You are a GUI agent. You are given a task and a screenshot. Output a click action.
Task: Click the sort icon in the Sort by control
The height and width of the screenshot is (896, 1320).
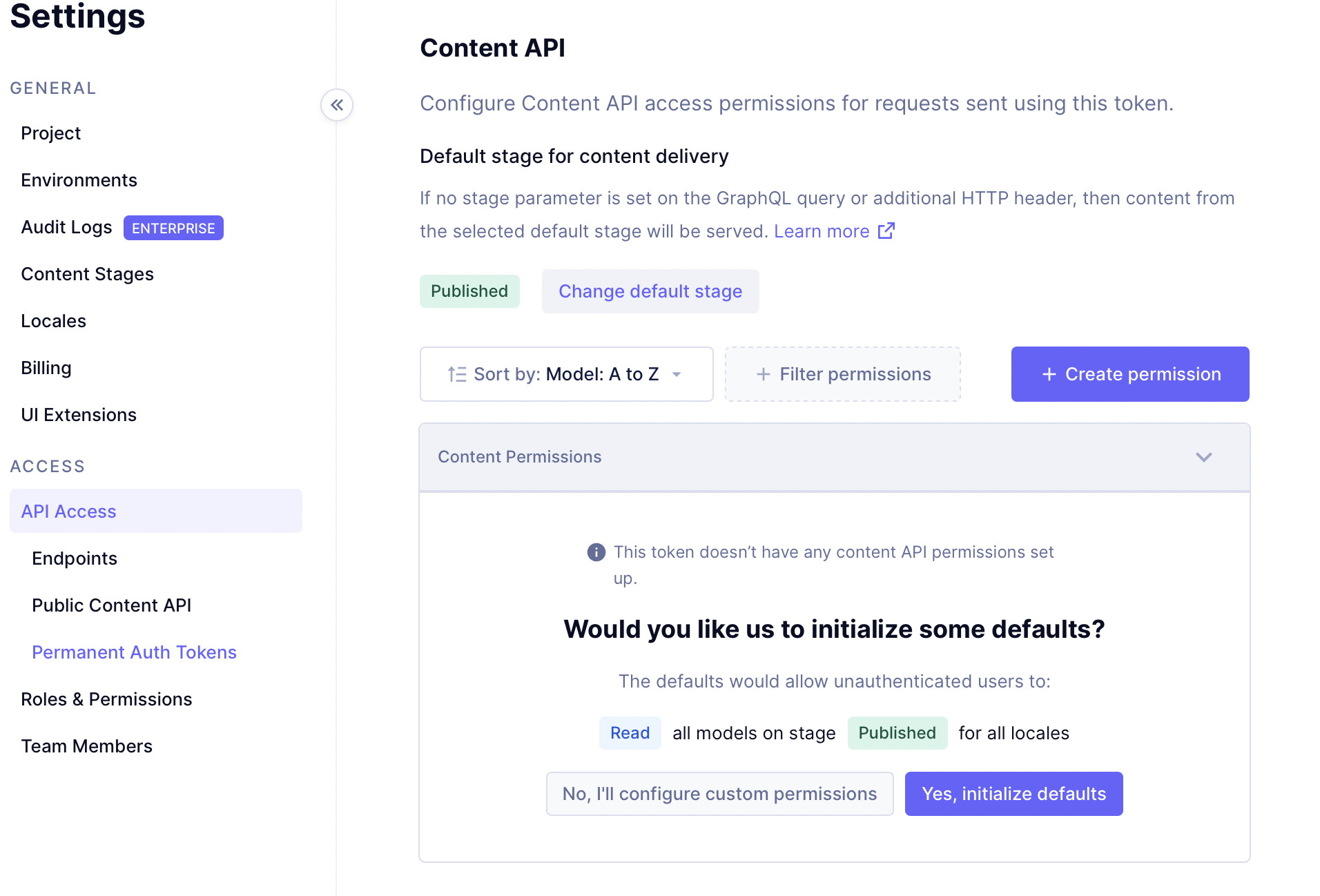point(456,373)
